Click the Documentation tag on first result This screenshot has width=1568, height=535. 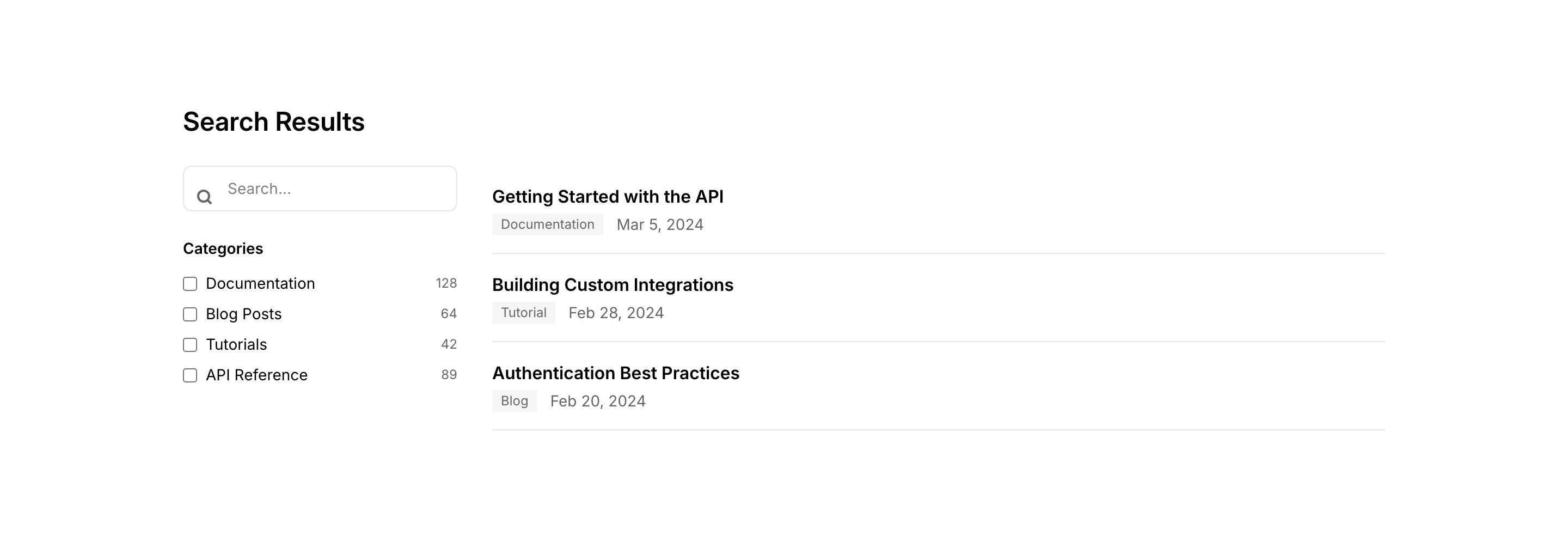point(547,224)
